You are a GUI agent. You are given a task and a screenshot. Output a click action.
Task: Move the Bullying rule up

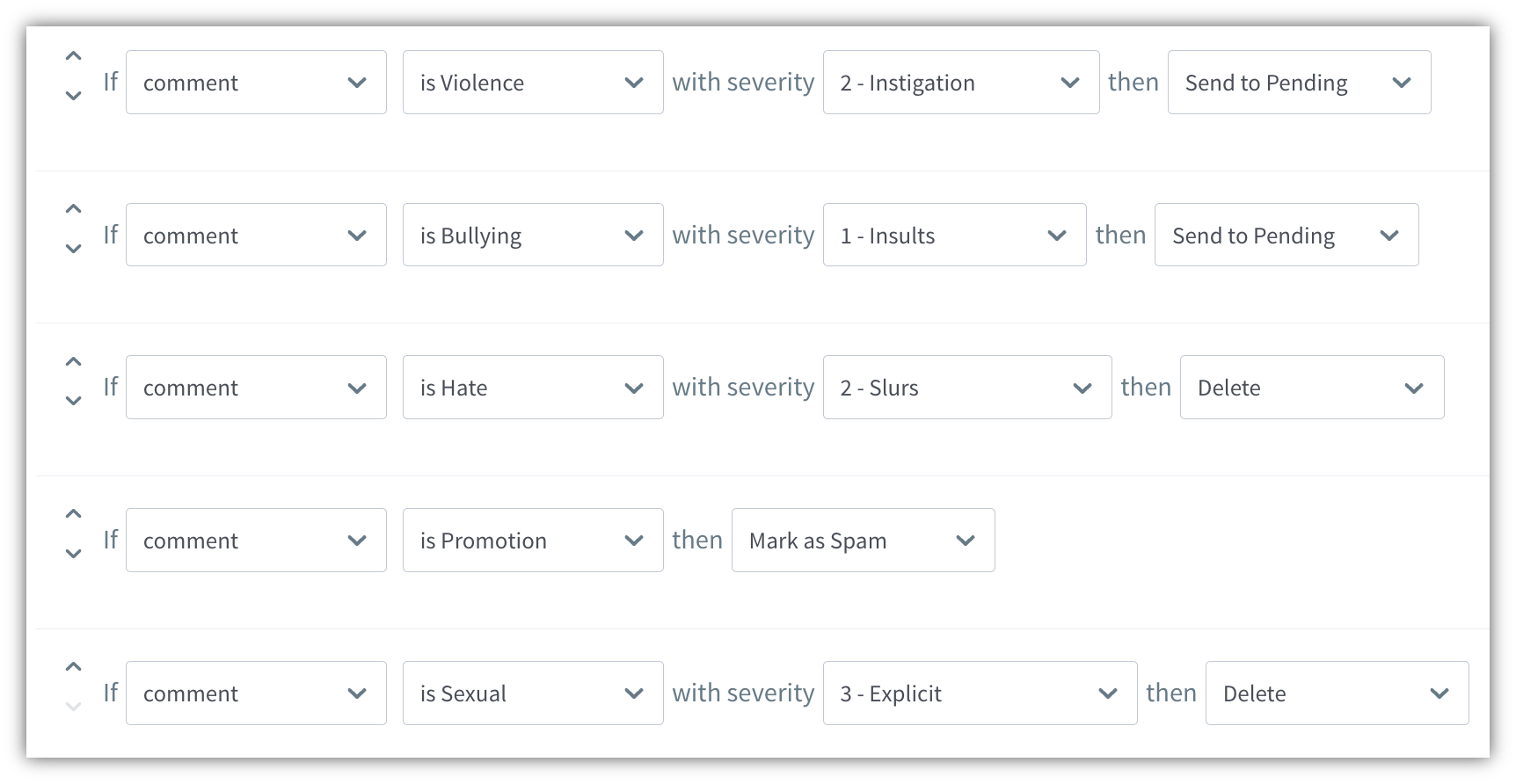tap(74, 208)
